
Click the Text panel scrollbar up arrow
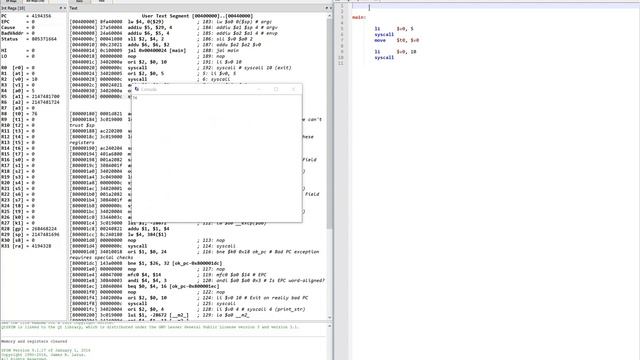329,16
